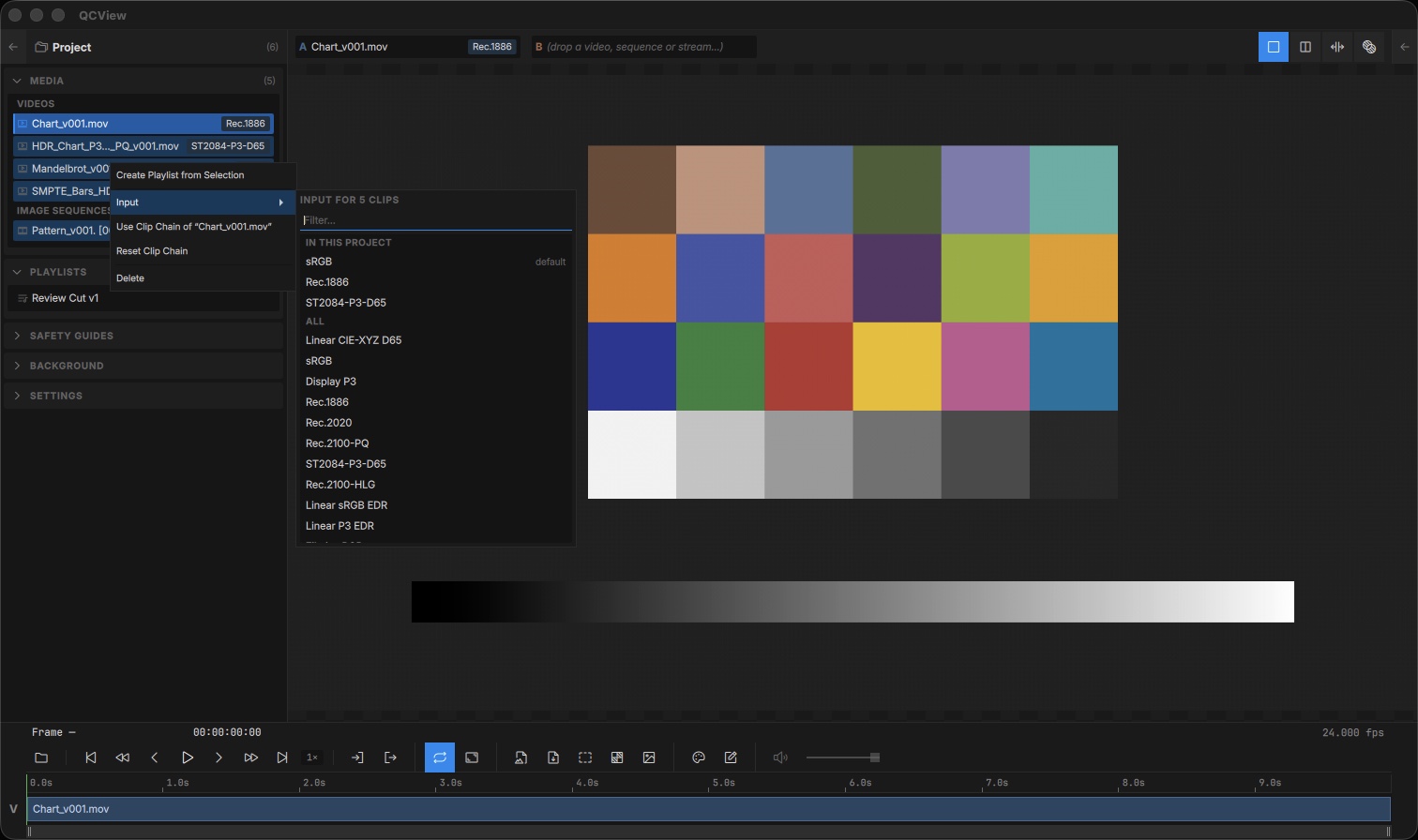This screenshot has height=840, width=1418.
Task: Set the out point marker
Action: 390,757
